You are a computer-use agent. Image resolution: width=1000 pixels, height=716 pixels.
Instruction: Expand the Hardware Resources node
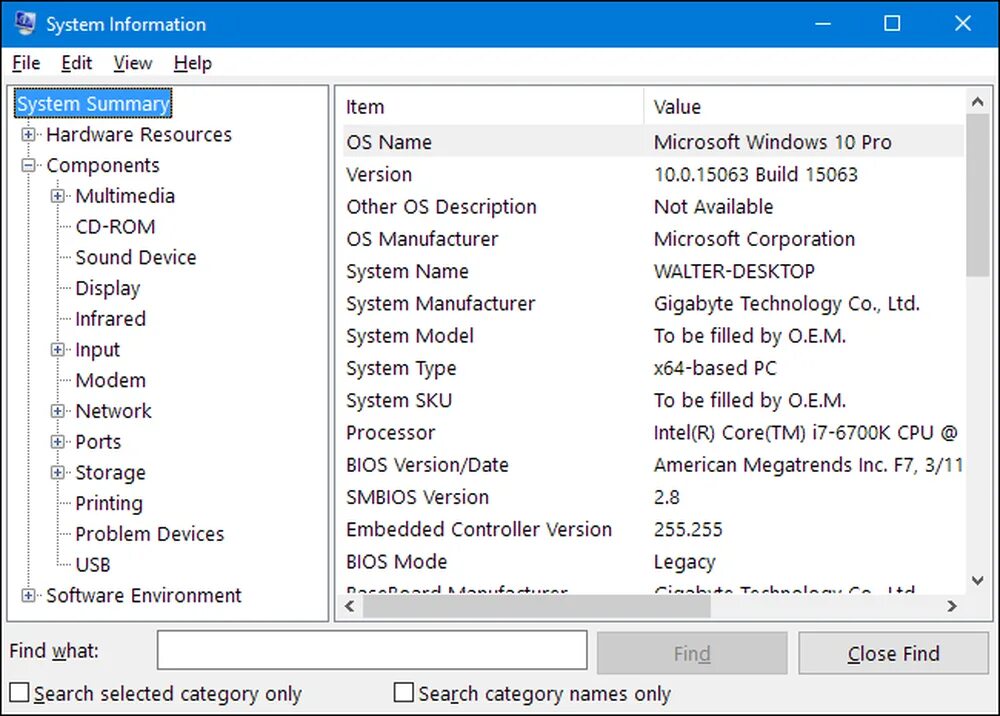pos(28,135)
